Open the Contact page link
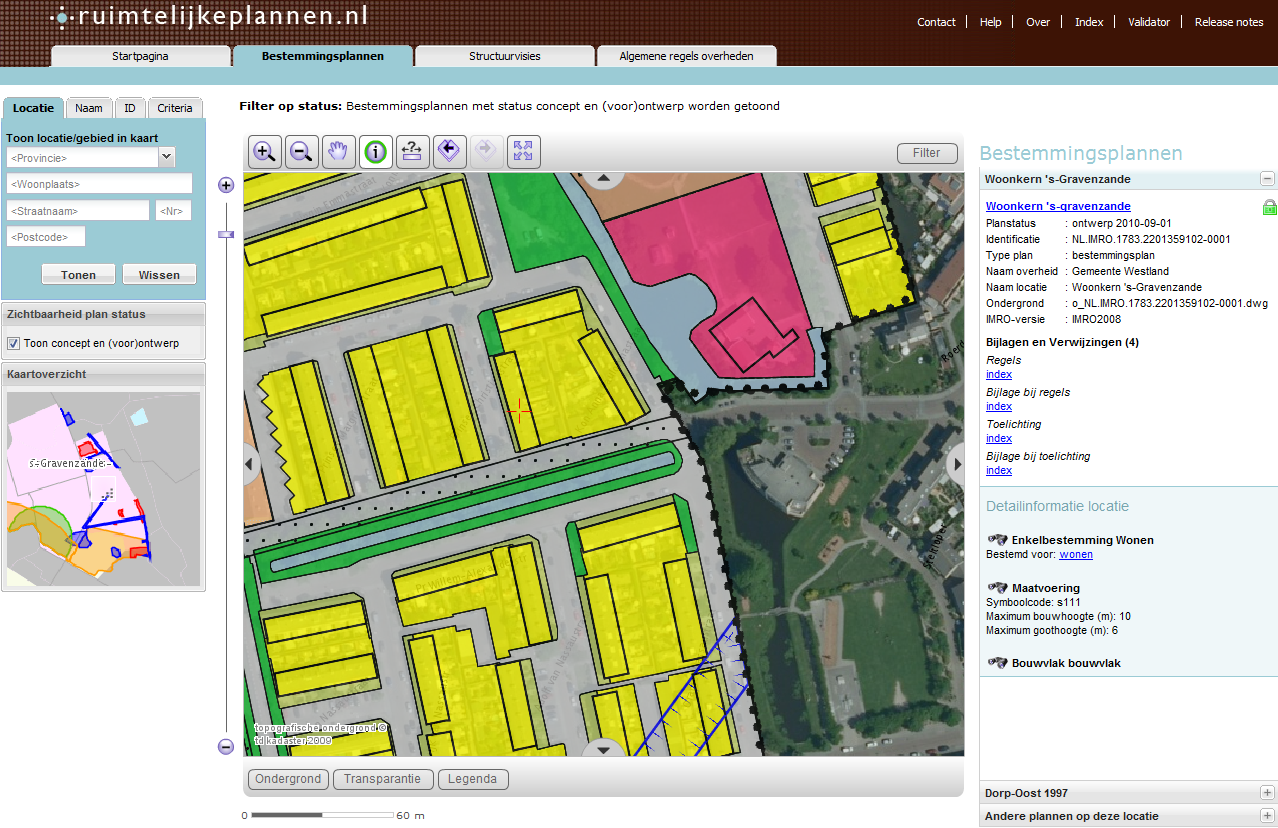The height and width of the screenshot is (828, 1278). [x=937, y=22]
